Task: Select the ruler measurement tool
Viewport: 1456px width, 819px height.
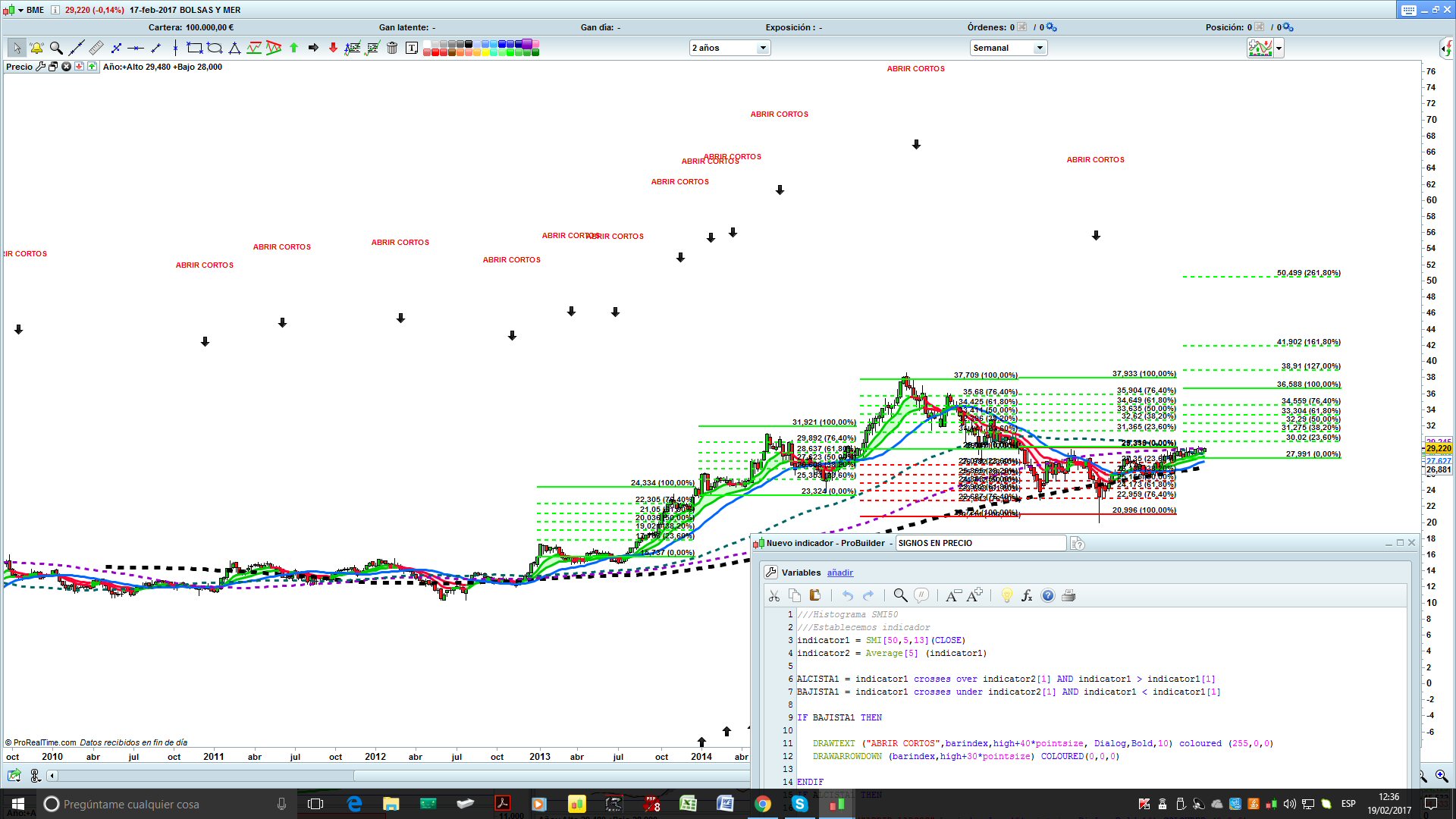Action: point(96,48)
